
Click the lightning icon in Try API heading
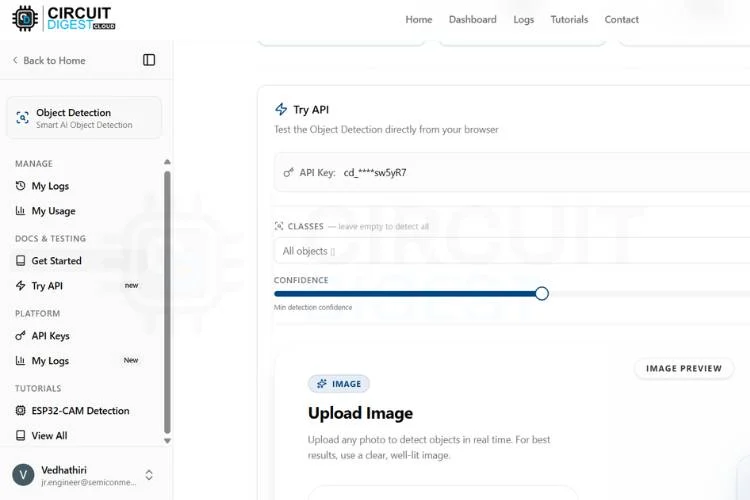[281, 109]
